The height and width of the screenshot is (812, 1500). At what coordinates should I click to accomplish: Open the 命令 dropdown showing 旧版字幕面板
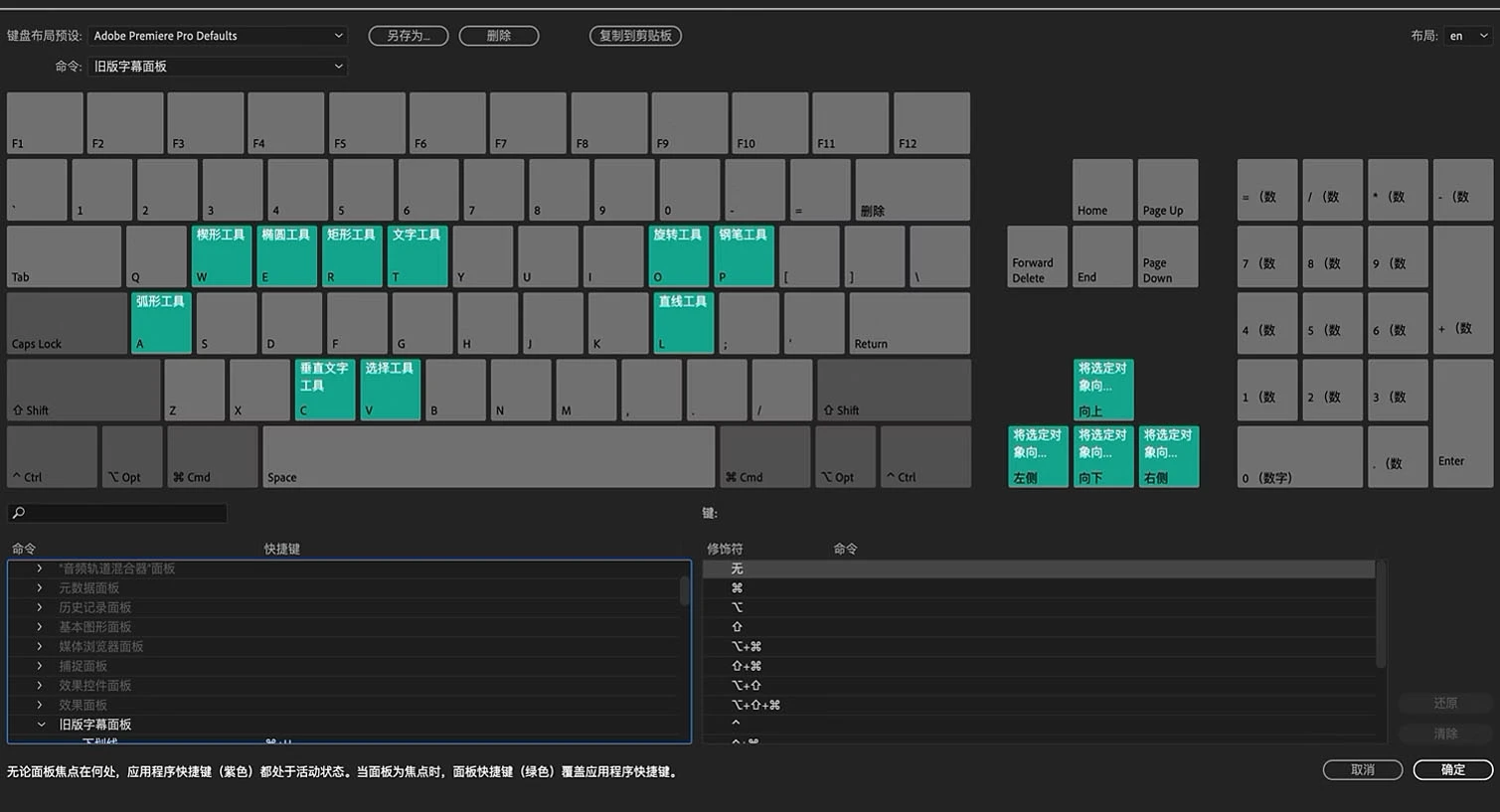point(218,67)
